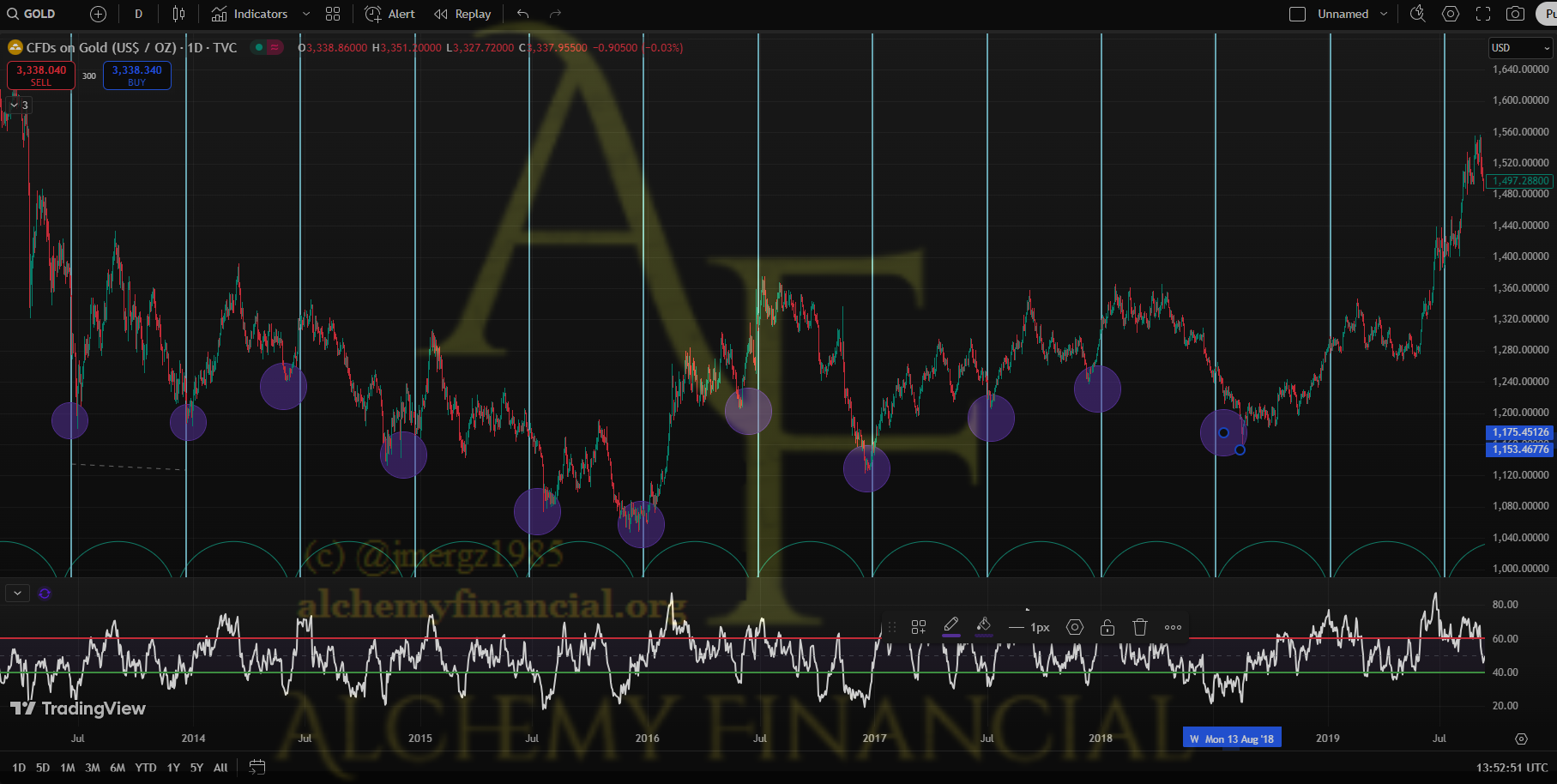1557x784 pixels.
Task: Select the 1Y date range
Action: (x=173, y=768)
